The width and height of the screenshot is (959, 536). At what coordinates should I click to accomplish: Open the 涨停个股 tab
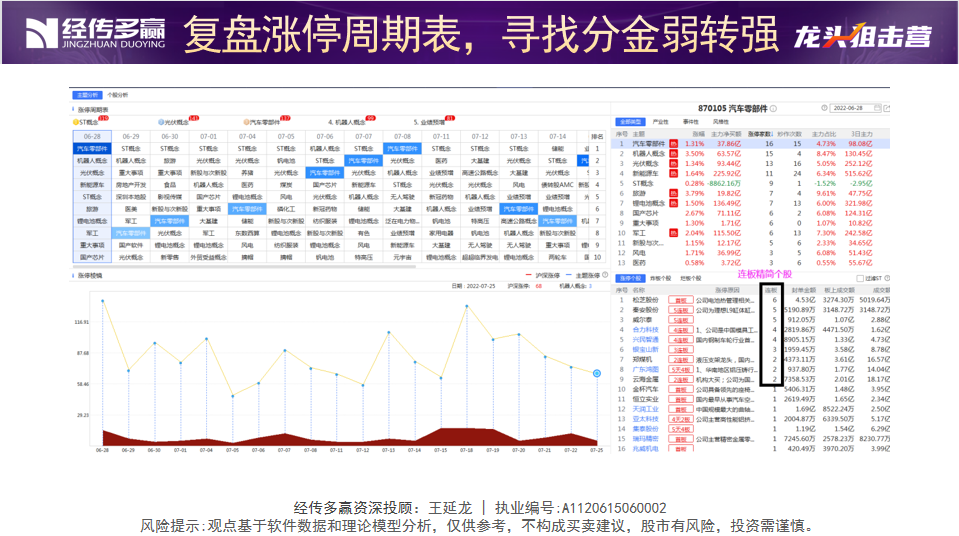(x=629, y=278)
